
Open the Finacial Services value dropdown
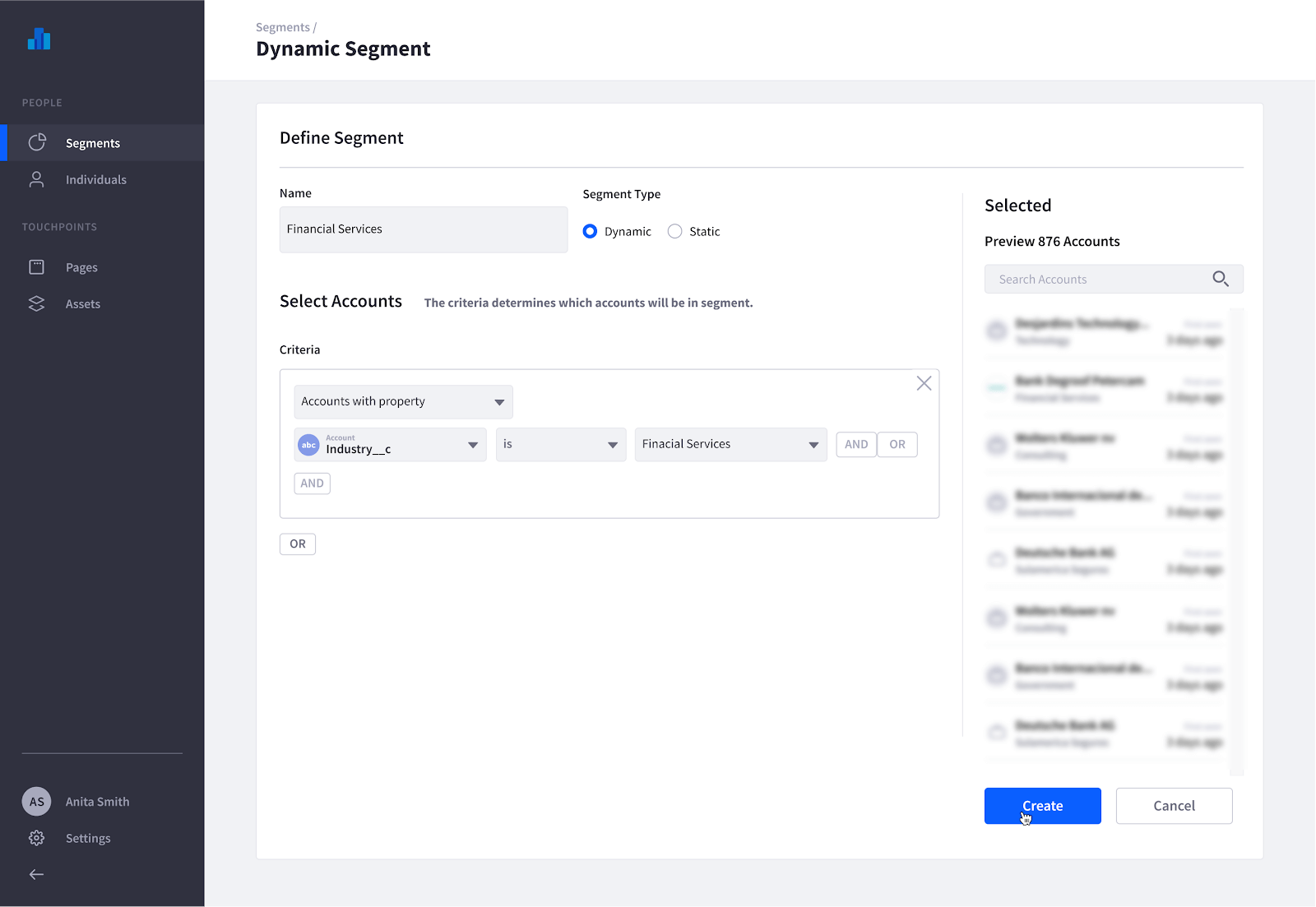(730, 444)
